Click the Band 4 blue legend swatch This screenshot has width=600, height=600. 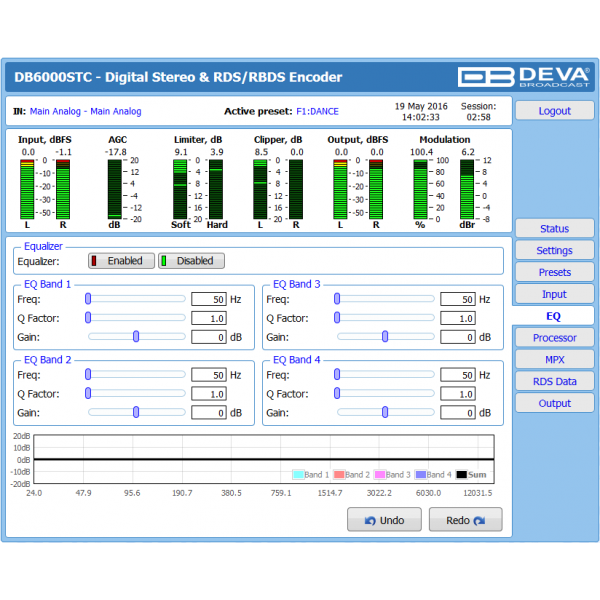coord(421,474)
